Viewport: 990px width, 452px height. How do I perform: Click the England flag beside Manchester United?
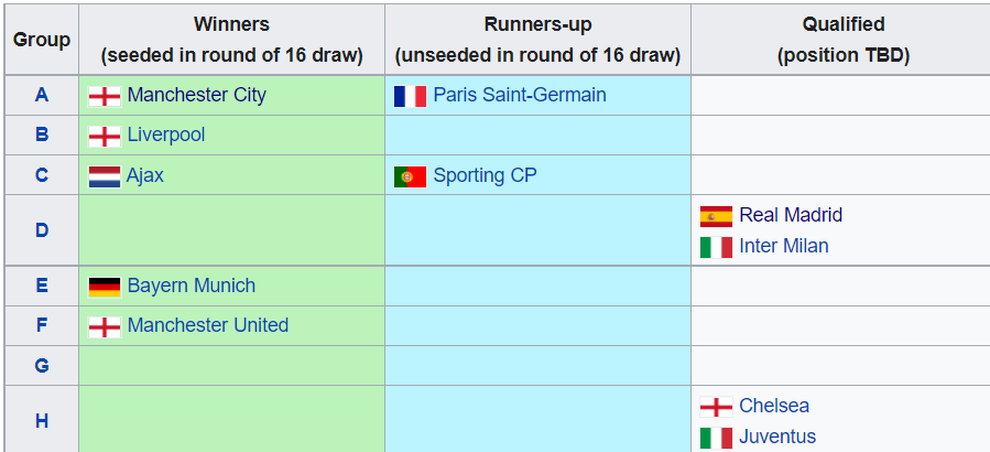104,327
